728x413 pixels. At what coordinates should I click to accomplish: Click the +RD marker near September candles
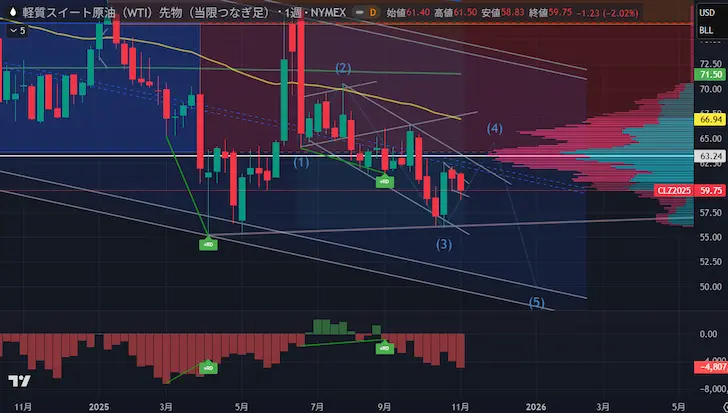point(384,182)
